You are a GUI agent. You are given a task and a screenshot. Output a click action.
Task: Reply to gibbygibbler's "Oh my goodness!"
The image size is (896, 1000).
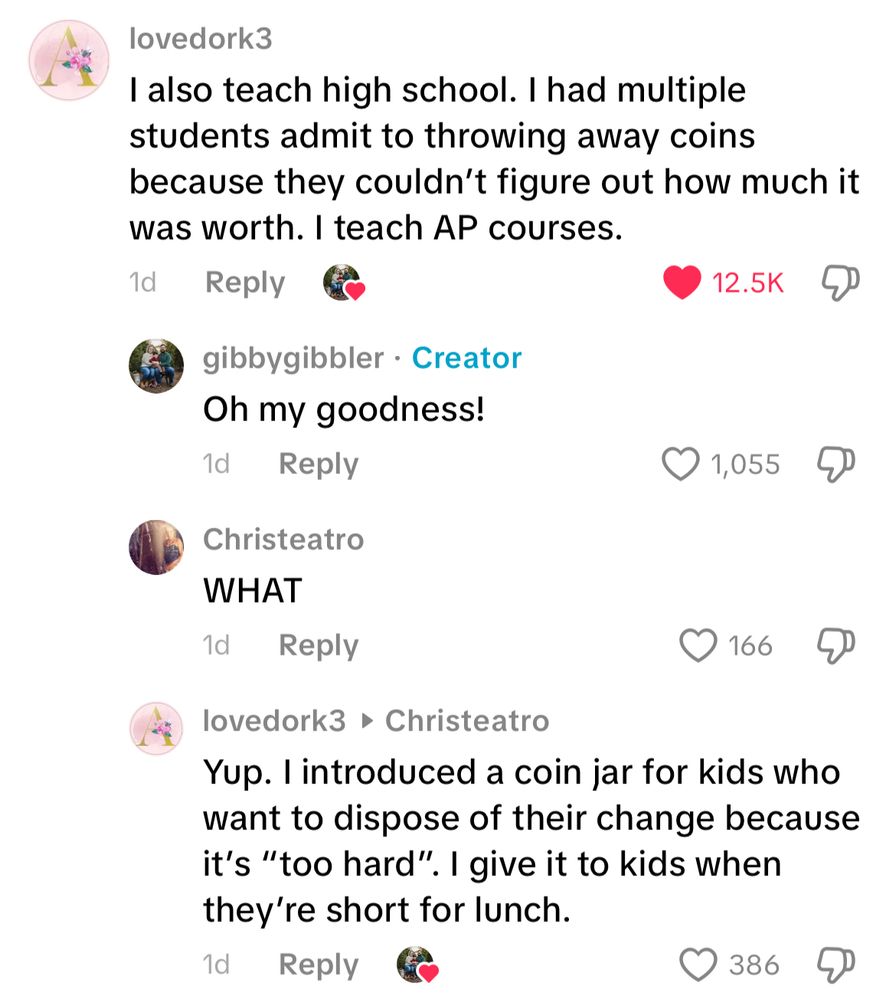[318, 464]
